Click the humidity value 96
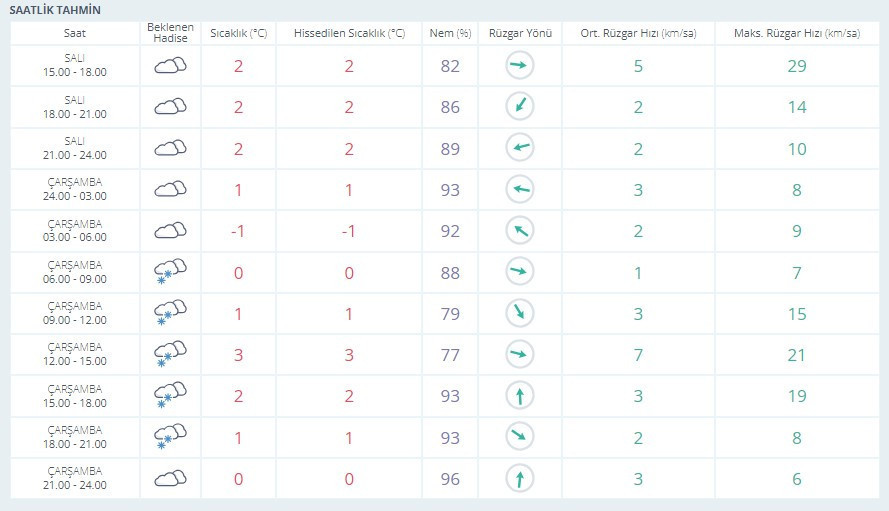 tap(450, 479)
